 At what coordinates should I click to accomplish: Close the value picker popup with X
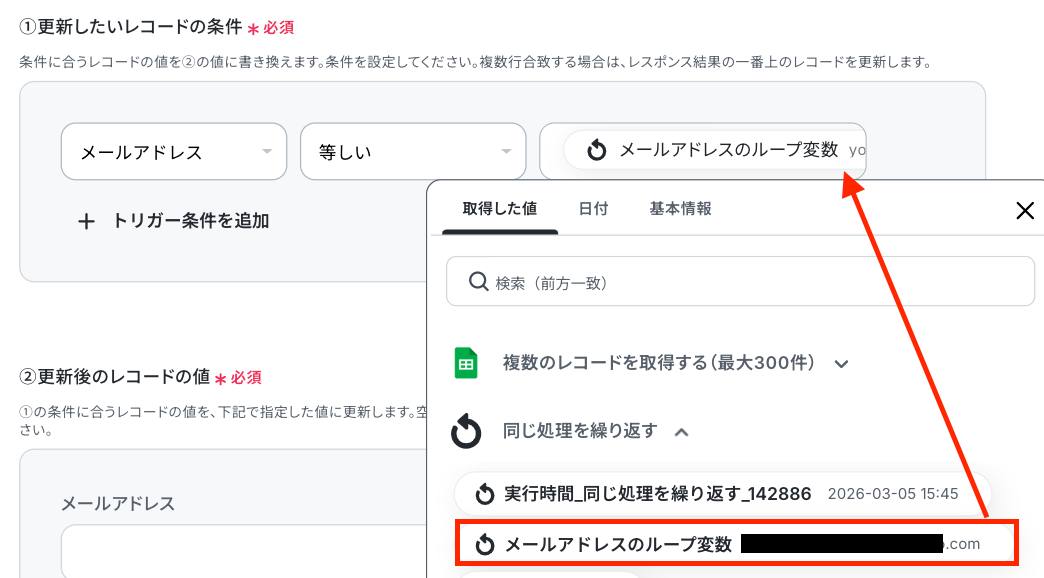(1025, 211)
